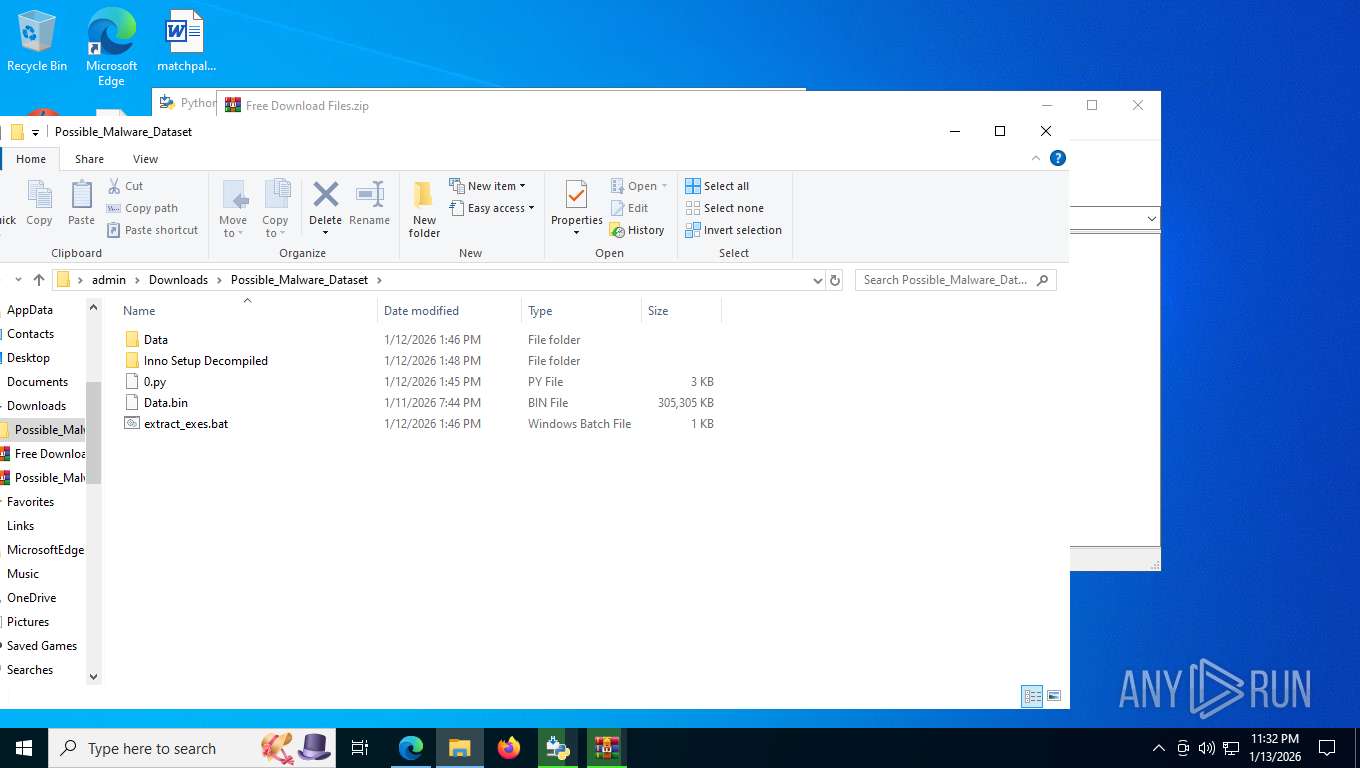Open AppData in the navigation pane
1360x768 pixels.
[30, 310]
